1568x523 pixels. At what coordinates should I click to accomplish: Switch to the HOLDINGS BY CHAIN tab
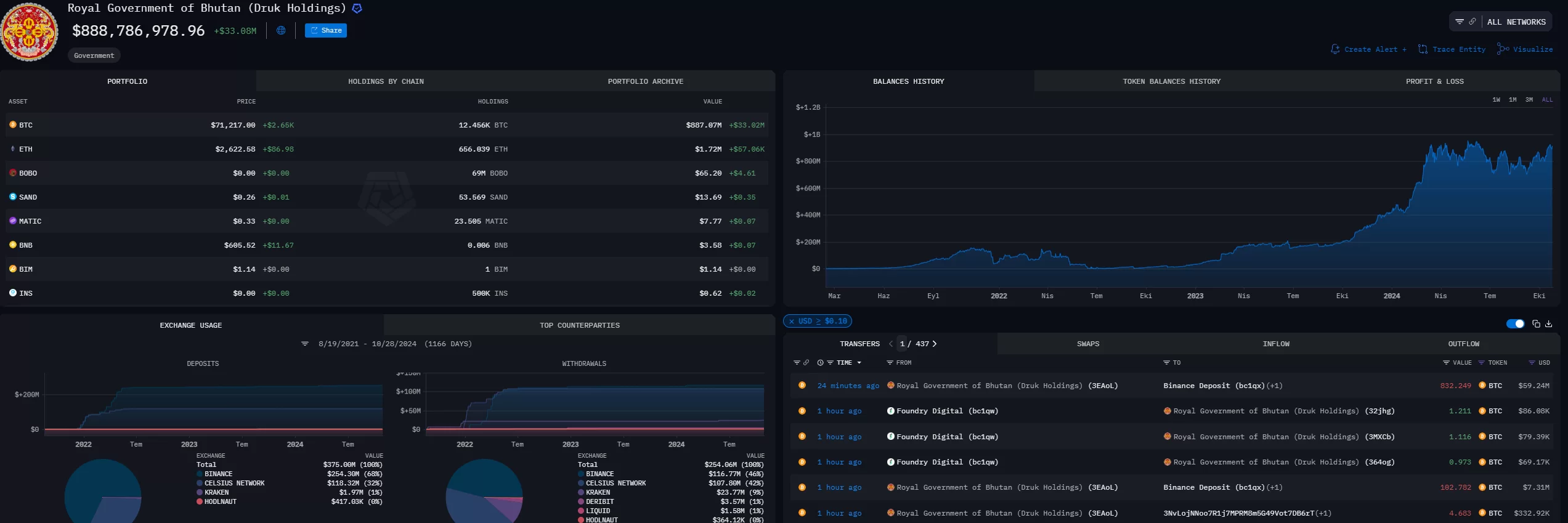(386, 81)
